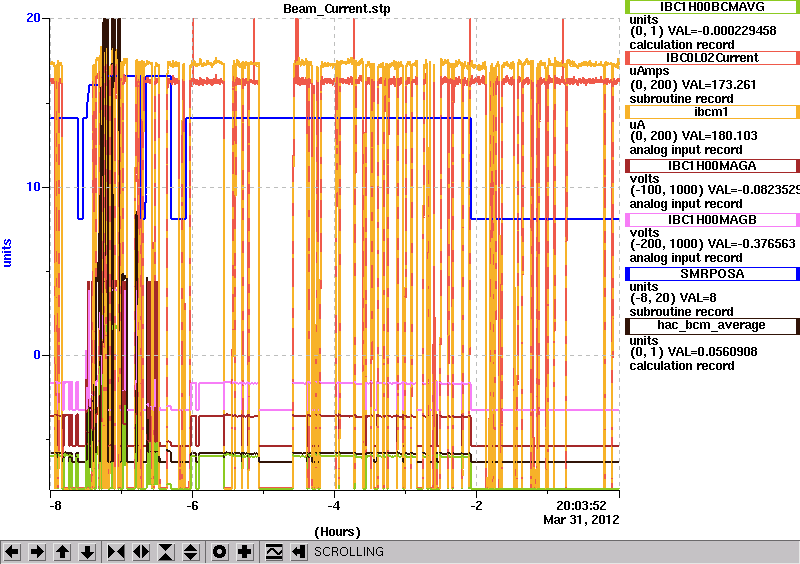Click the (-8, 20) VAL=8 SMRPOSA range
Screen dimensions: 800x564
[673, 298]
